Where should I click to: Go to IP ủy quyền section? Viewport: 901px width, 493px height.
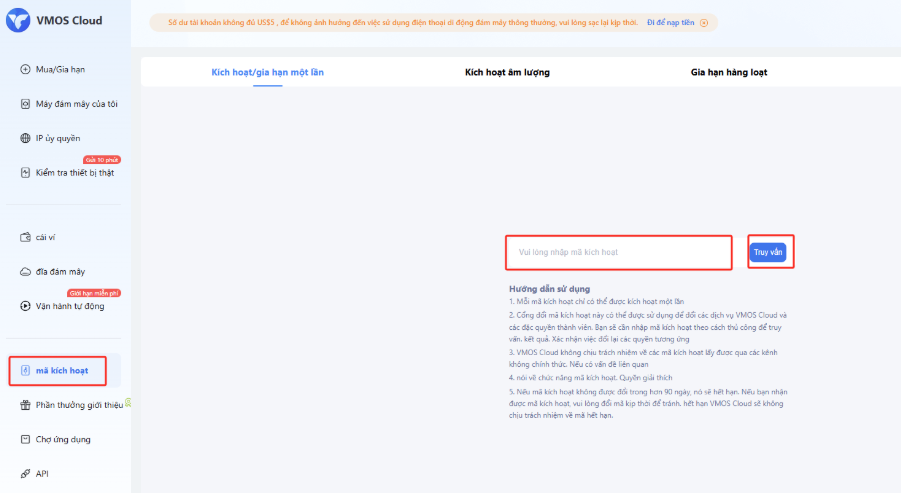coord(58,138)
